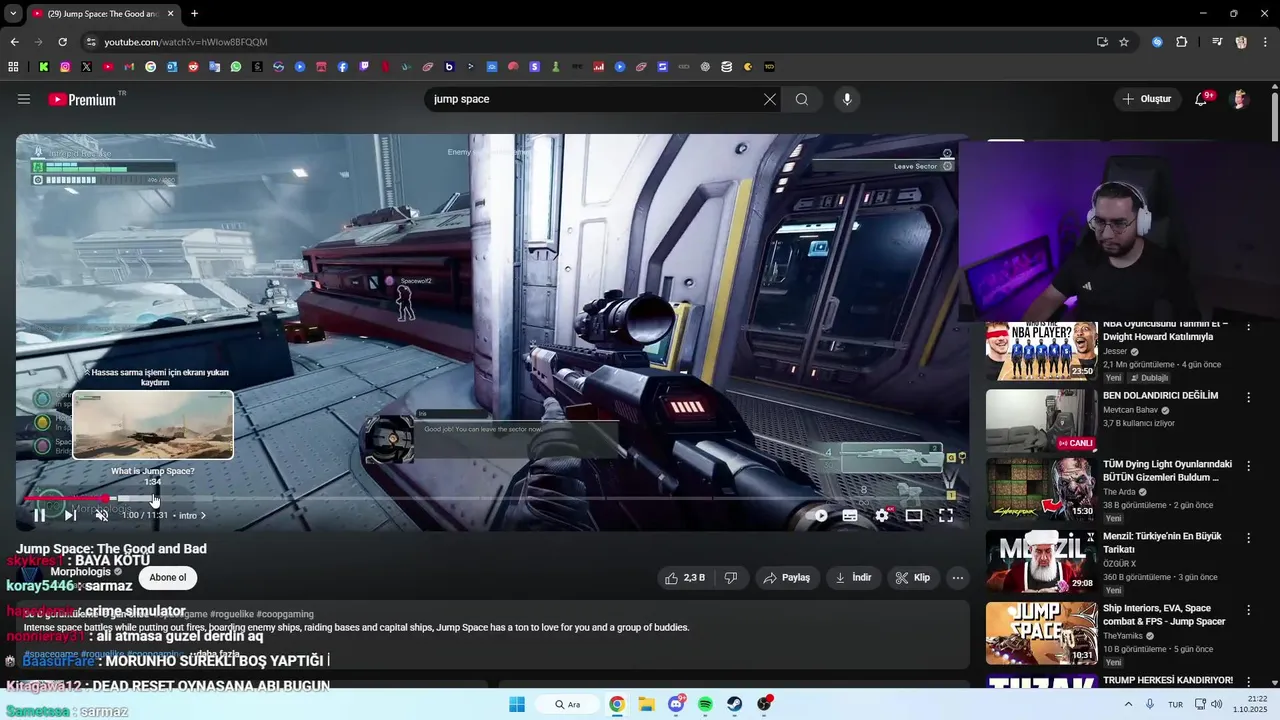Screen dimensions: 1280x720
Task: Open the Facebook bookmark icon
Action: pos(343,67)
